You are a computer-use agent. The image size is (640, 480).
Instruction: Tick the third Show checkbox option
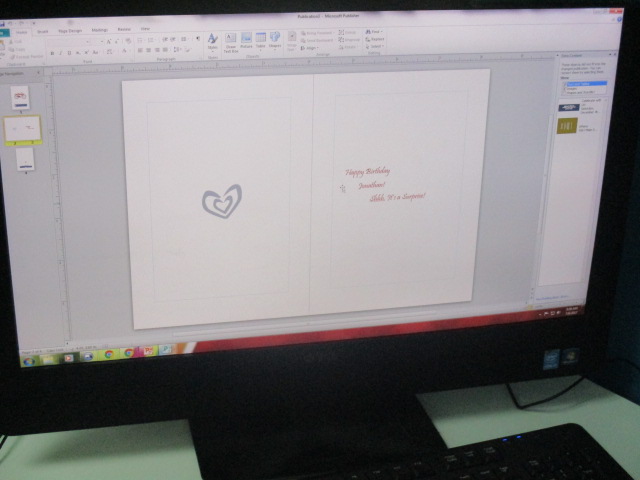point(565,93)
